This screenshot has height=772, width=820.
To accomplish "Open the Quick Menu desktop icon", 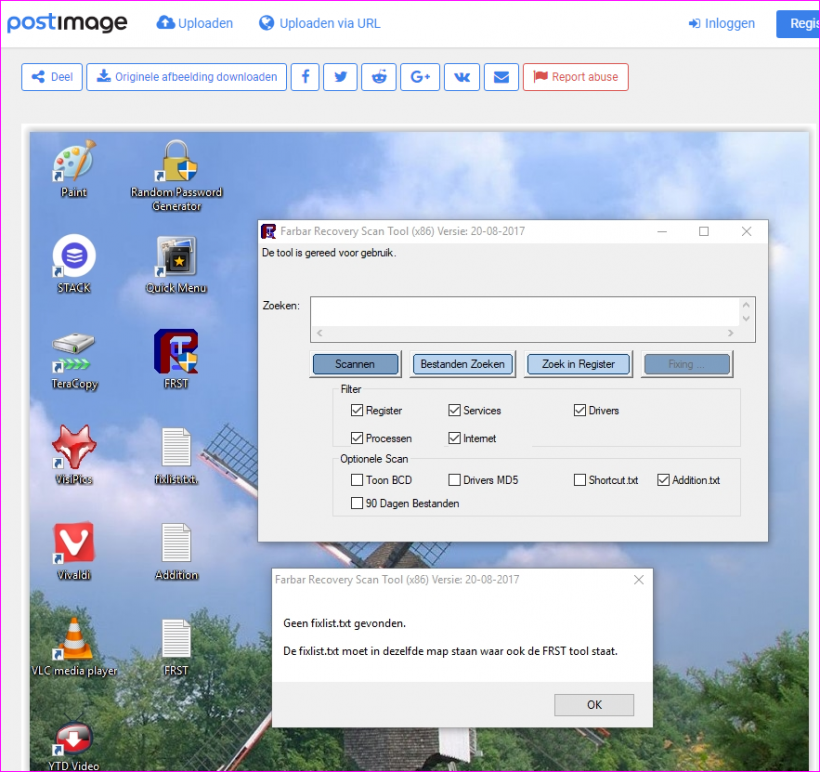I will tap(176, 265).
